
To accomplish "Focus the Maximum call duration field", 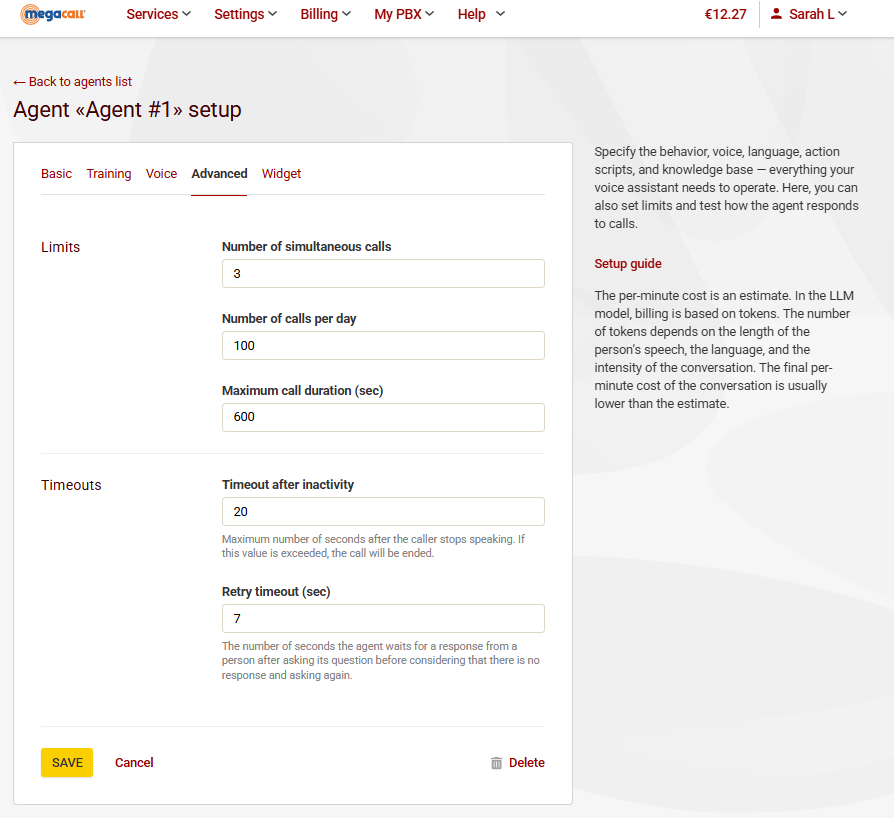I will [383, 417].
